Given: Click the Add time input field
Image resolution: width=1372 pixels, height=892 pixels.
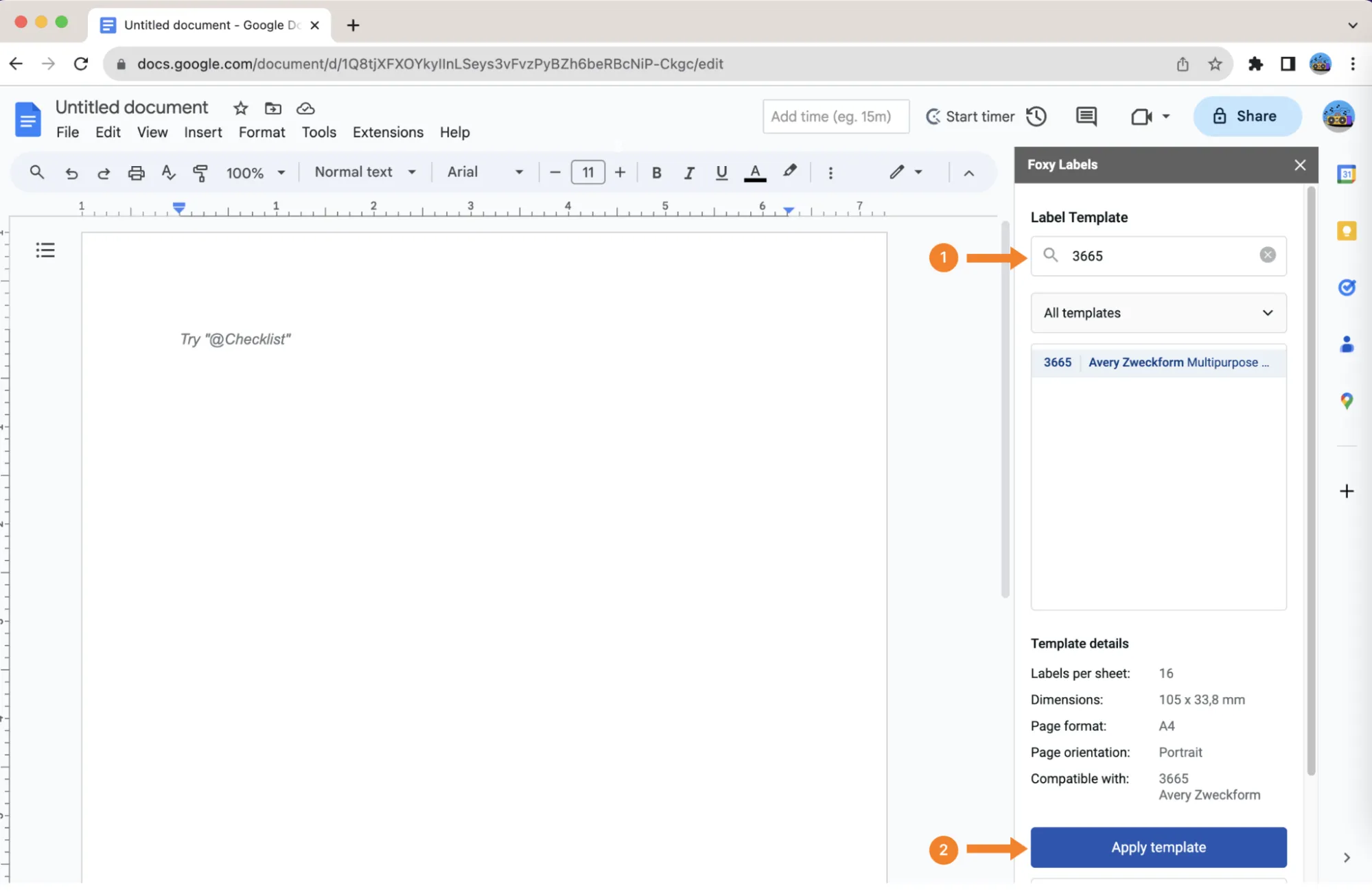Looking at the screenshot, I should click(835, 117).
